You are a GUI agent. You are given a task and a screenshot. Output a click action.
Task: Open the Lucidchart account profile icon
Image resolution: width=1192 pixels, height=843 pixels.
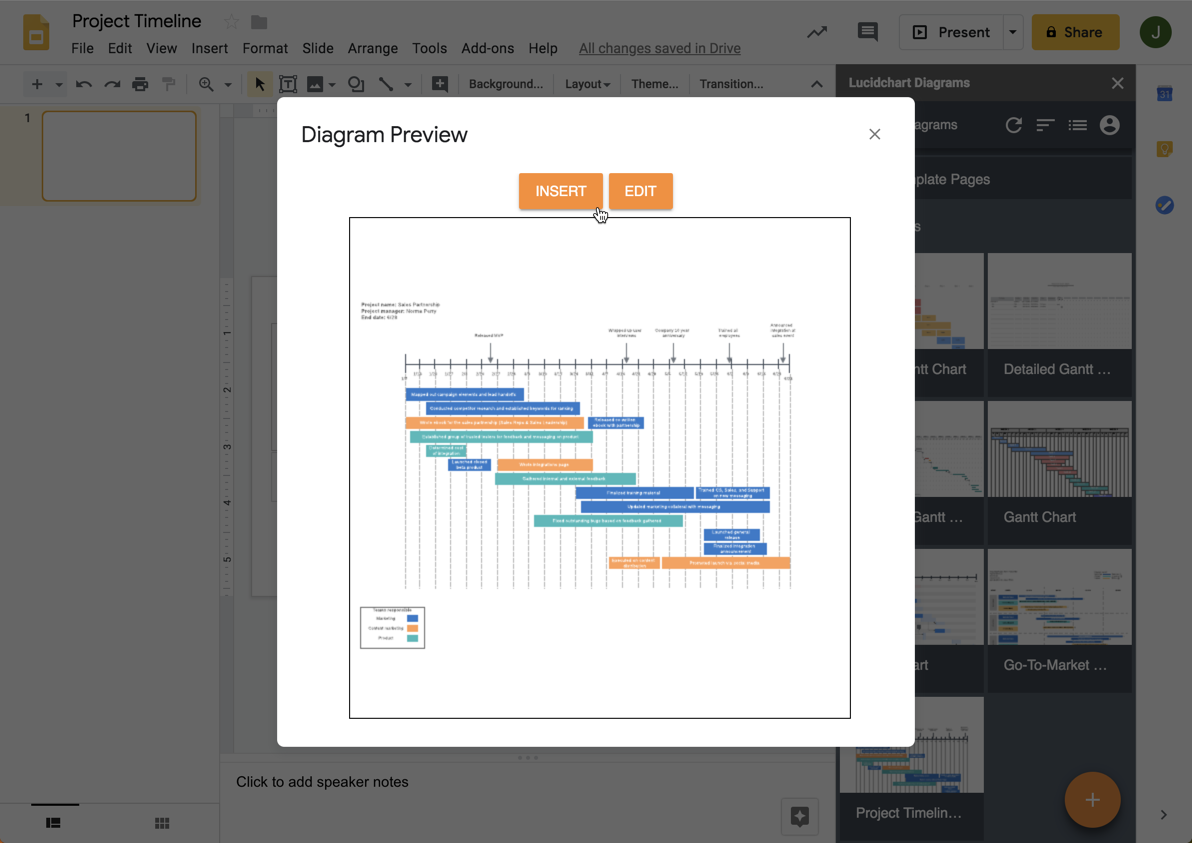tap(1109, 125)
